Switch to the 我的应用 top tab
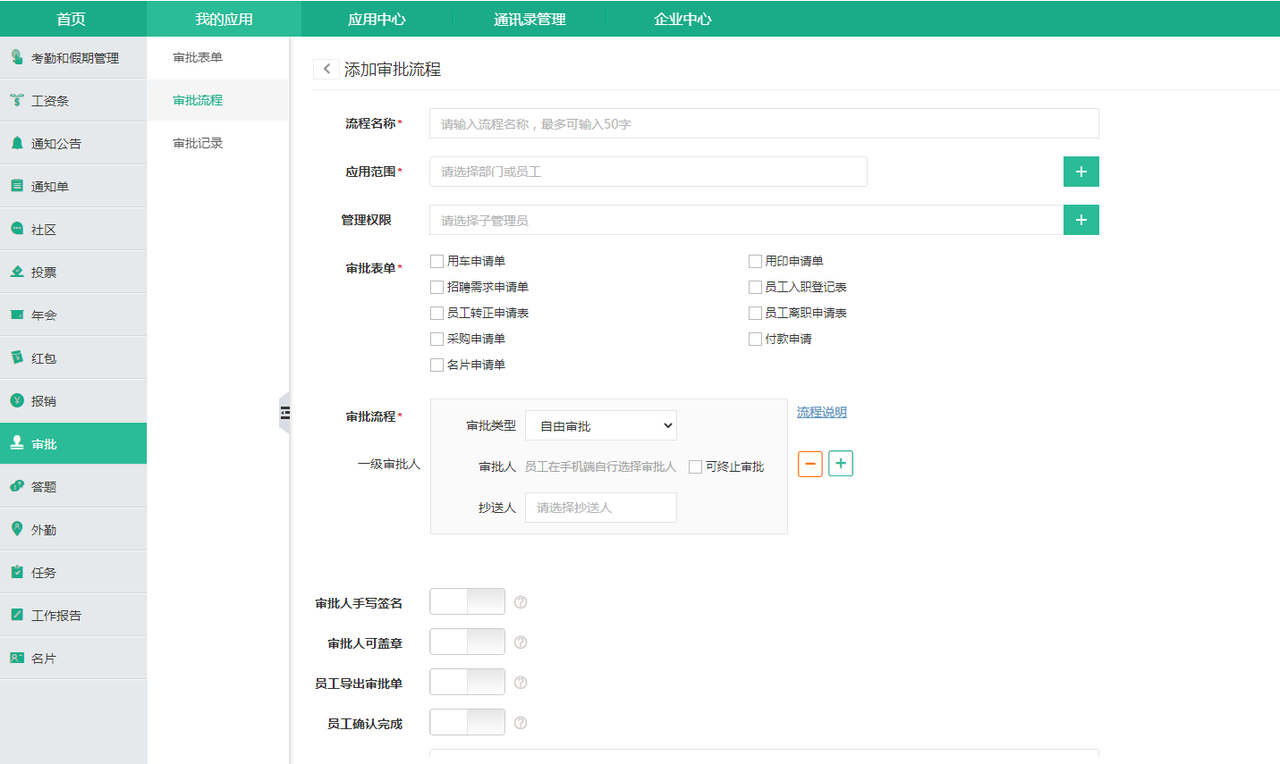Screen dimensions: 1280x764 click(x=224, y=19)
